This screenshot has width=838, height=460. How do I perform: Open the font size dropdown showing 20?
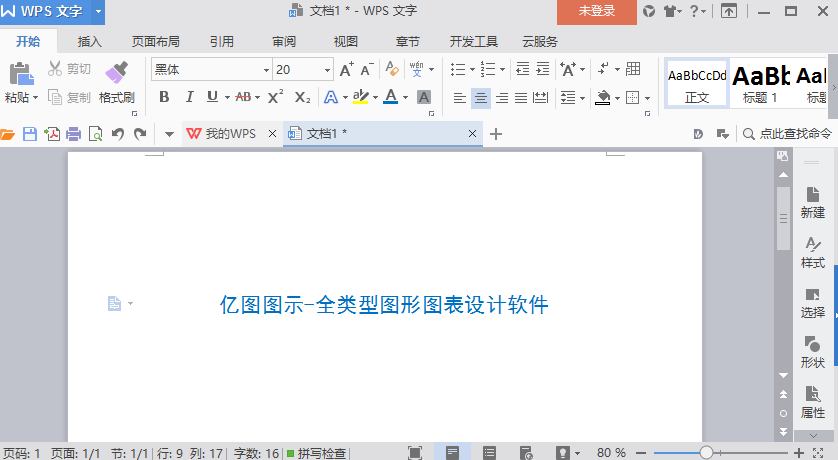point(327,70)
